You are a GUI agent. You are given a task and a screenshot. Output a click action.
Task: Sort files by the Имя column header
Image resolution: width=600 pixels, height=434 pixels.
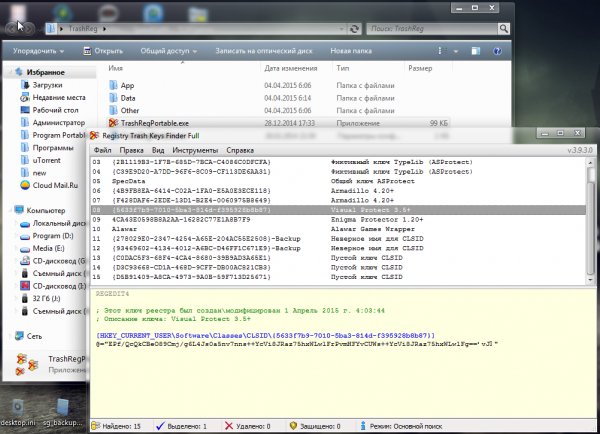(x=115, y=68)
